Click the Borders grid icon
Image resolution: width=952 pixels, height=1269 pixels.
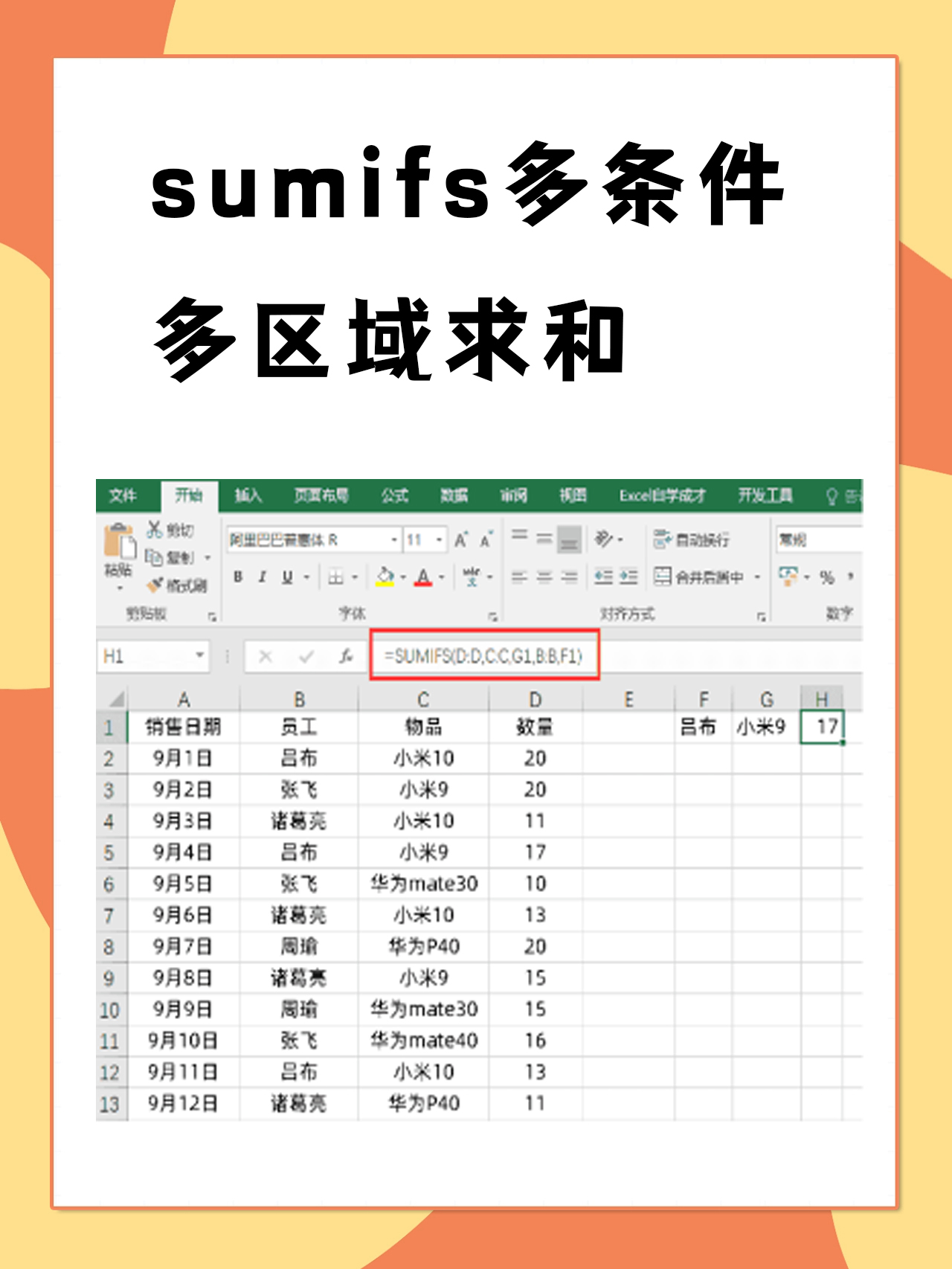[x=336, y=577]
